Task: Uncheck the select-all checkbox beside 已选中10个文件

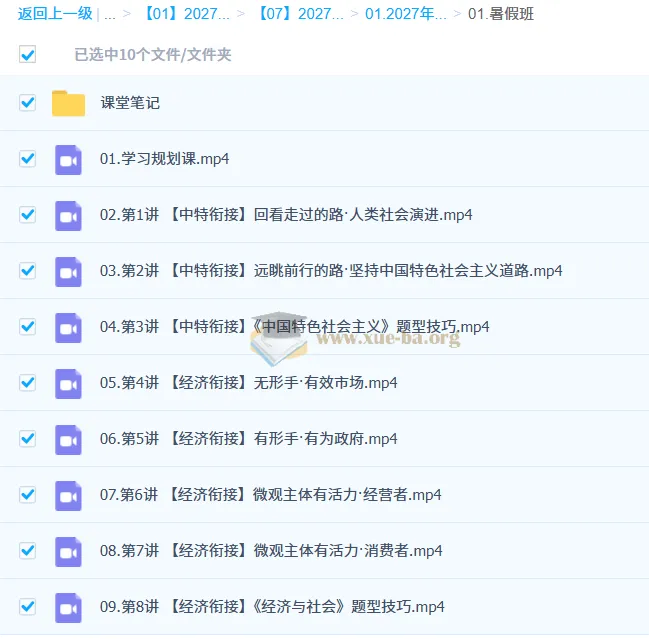Action: [x=27, y=54]
